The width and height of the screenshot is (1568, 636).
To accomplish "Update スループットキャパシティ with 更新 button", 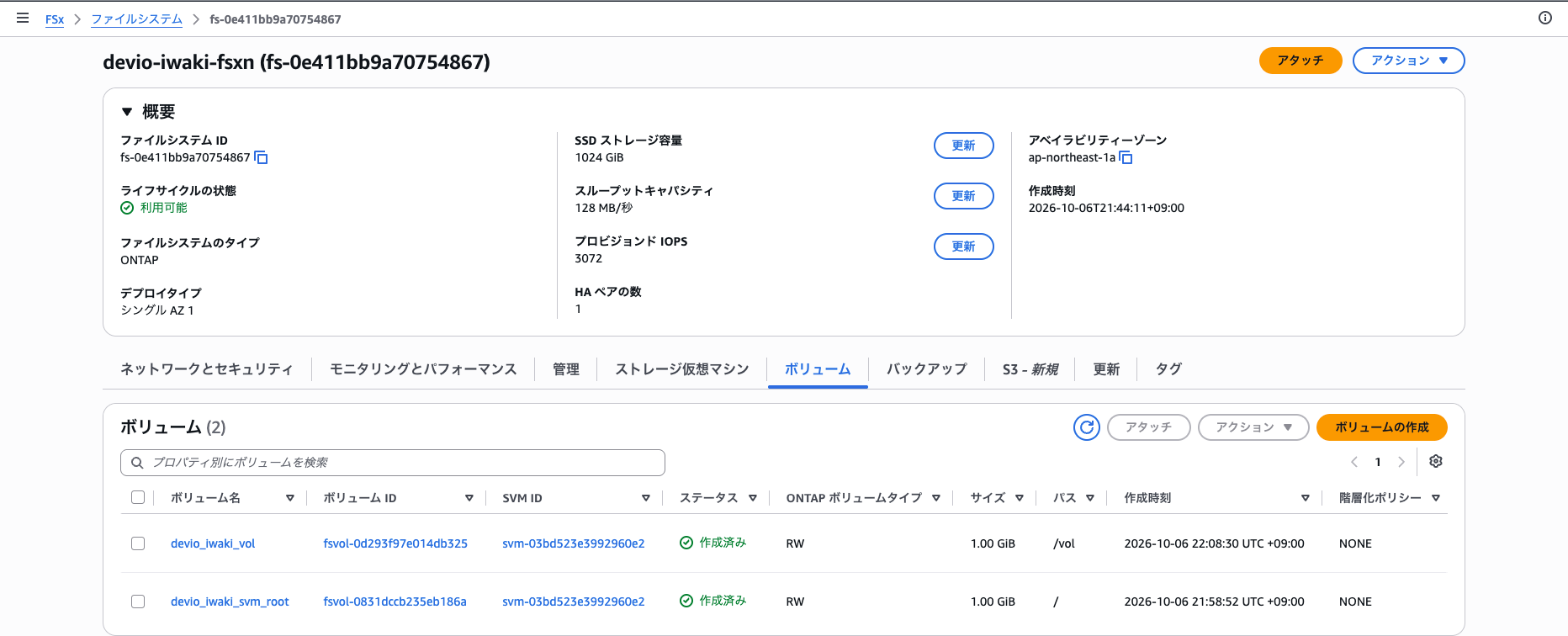I will (x=964, y=196).
